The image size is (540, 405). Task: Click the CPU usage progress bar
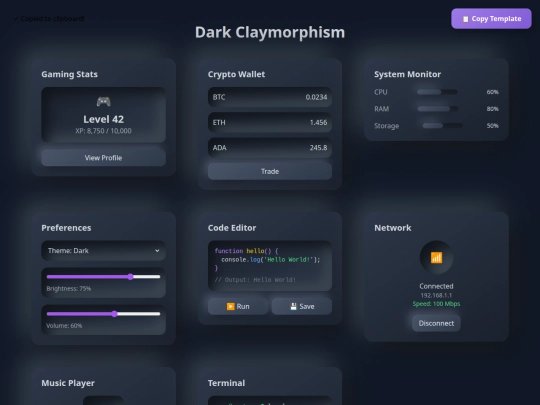(437, 92)
